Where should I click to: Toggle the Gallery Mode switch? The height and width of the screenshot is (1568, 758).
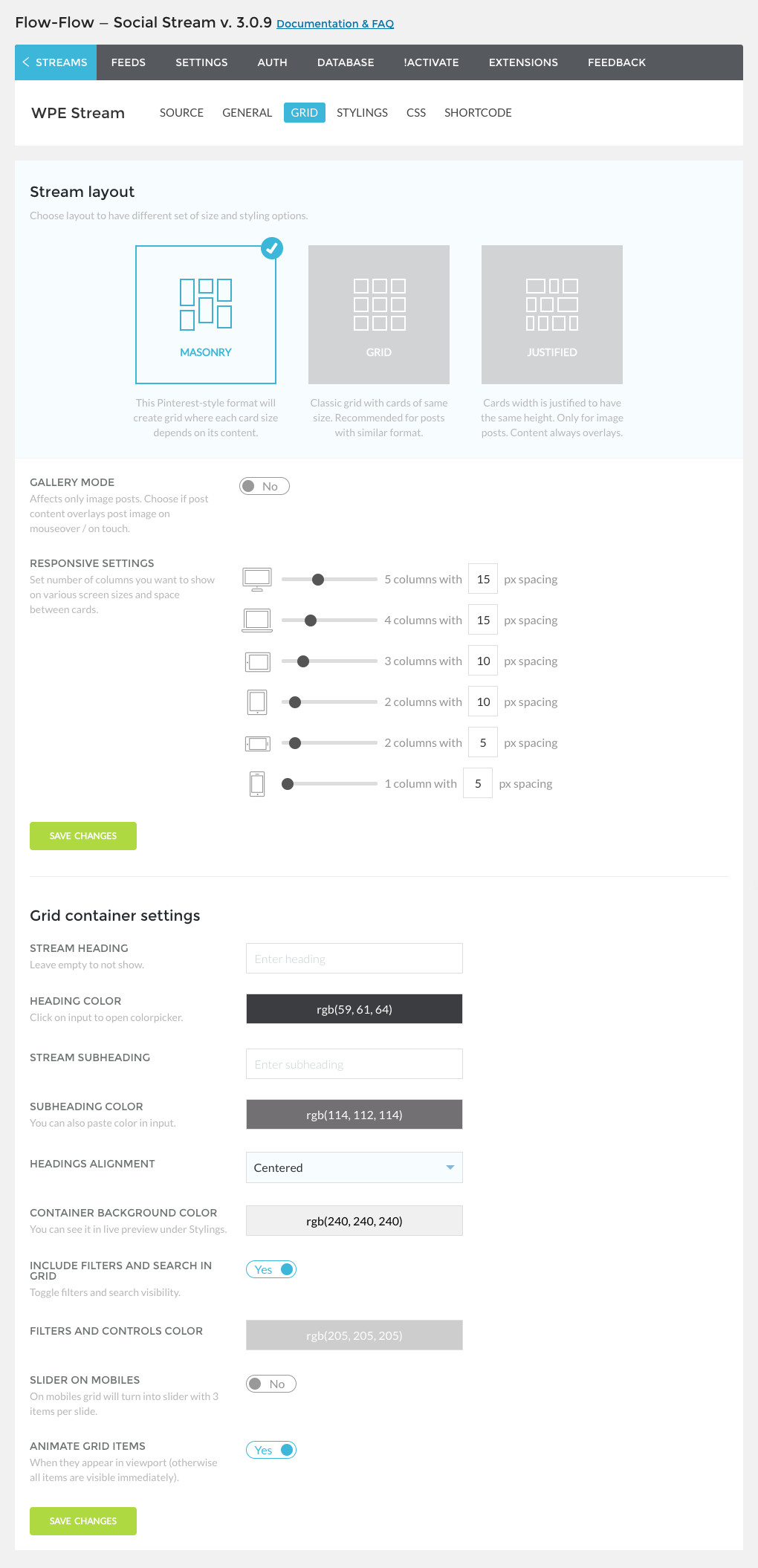(265, 486)
